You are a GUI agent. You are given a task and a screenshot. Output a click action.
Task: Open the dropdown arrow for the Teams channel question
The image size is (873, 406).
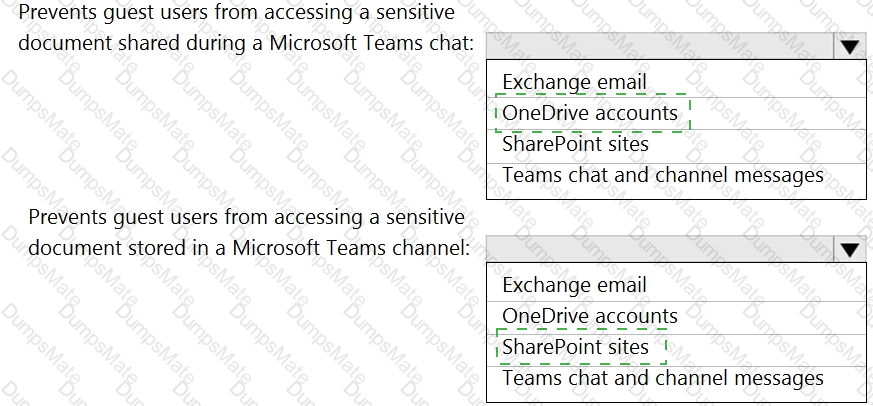point(850,250)
